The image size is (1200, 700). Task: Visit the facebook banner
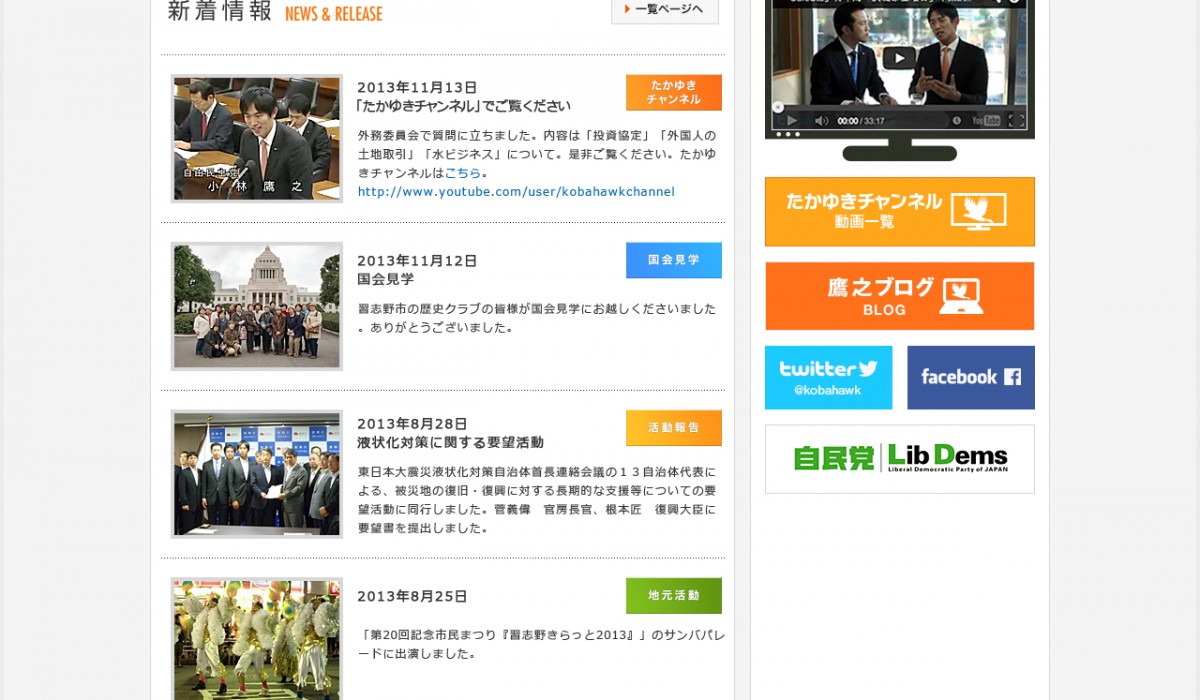(x=971, y=378)
